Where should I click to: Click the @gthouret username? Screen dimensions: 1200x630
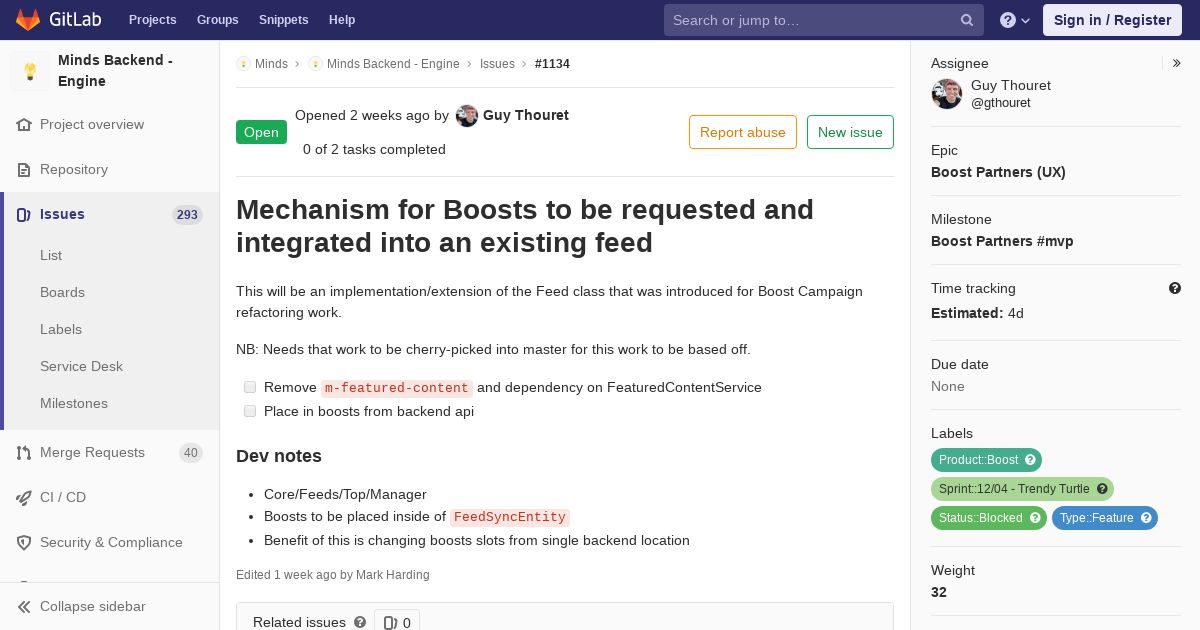click(x=1001, y=103)
